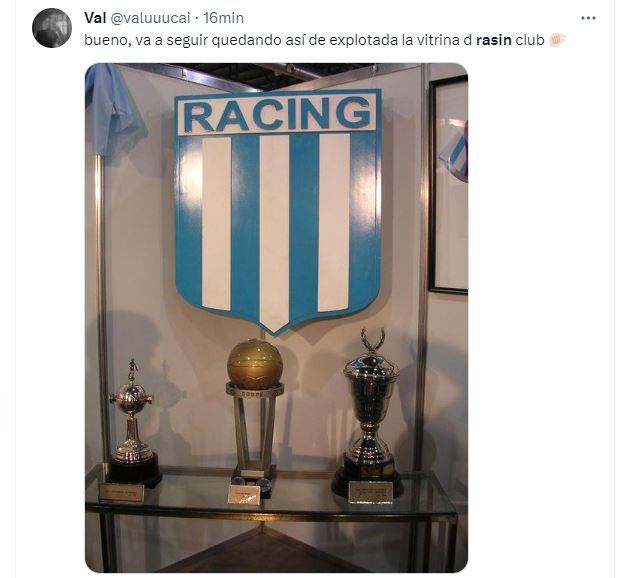Click the pointing hand emoji after club
Image resolution: width=635 pixels, height=578 pixels.
(x=557, y=40)
